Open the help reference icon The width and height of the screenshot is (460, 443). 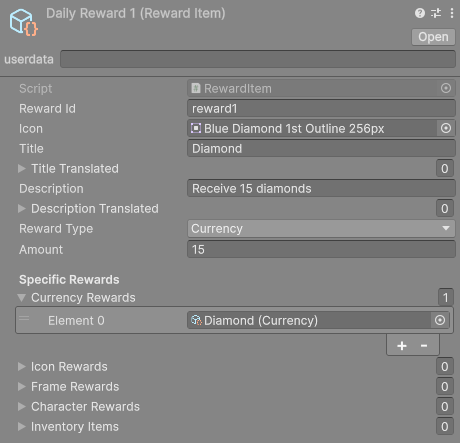pyautogui.click(x=420, y=13)
